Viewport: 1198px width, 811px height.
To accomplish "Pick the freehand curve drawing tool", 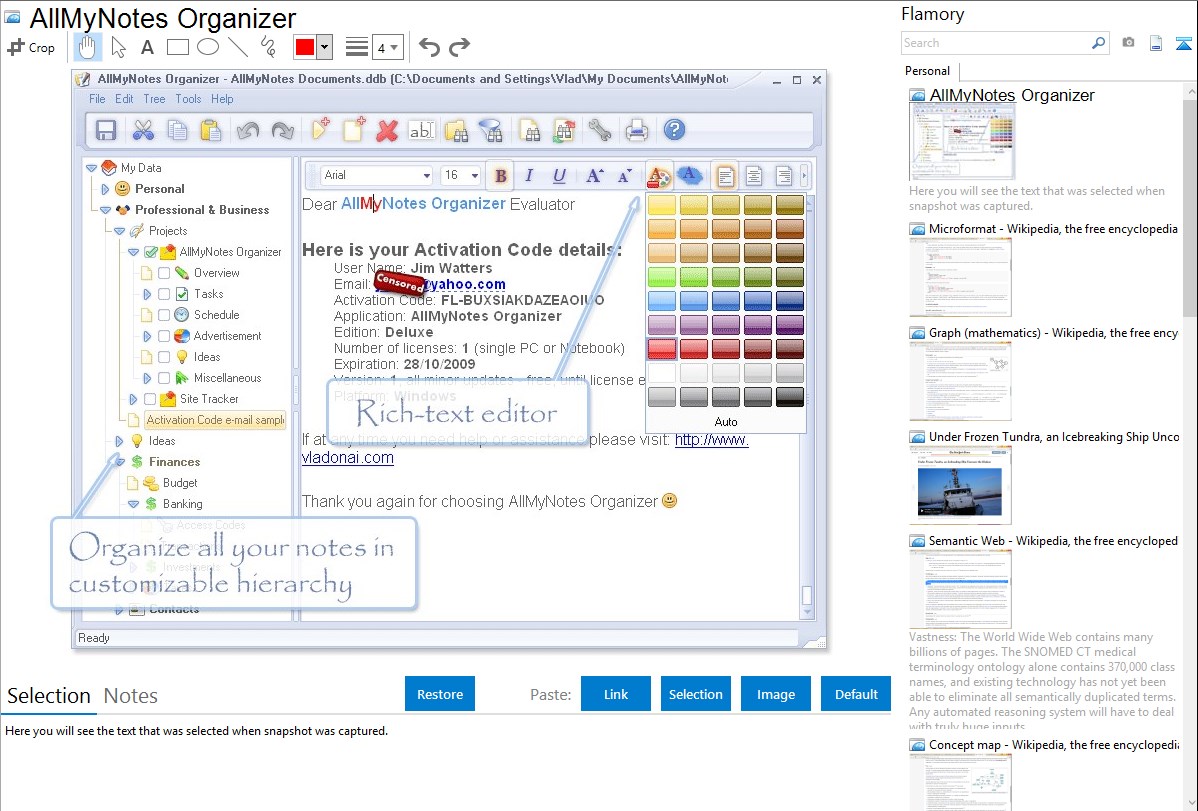I will click(268, 47).
